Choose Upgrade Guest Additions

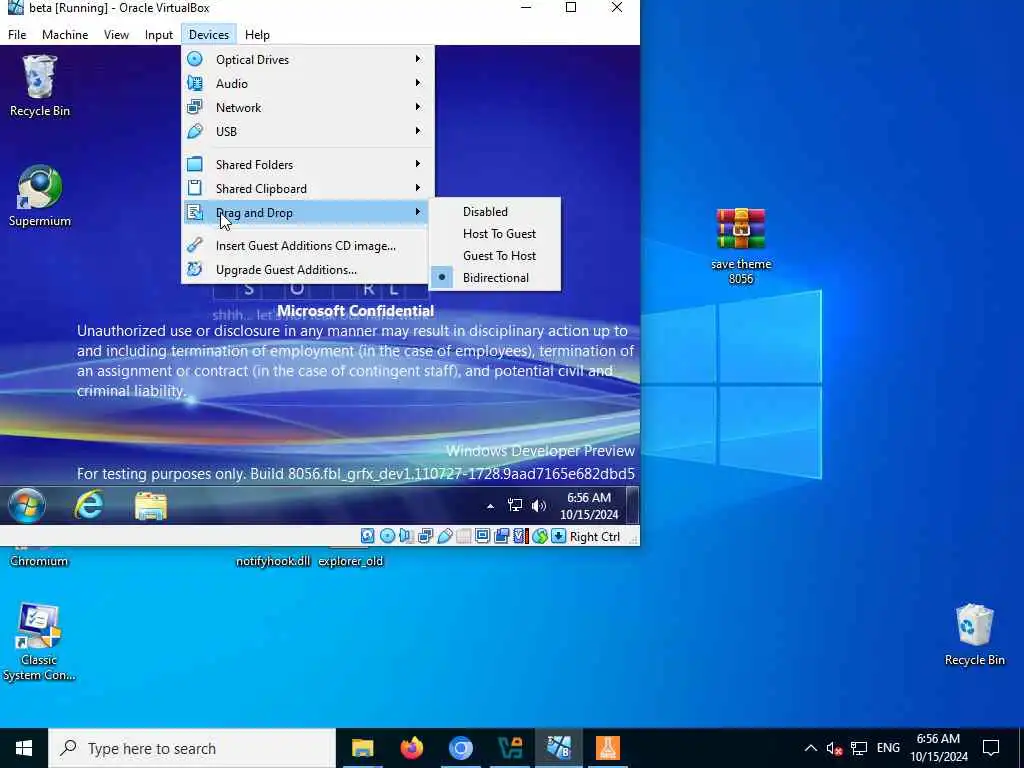tap(306, 270)
